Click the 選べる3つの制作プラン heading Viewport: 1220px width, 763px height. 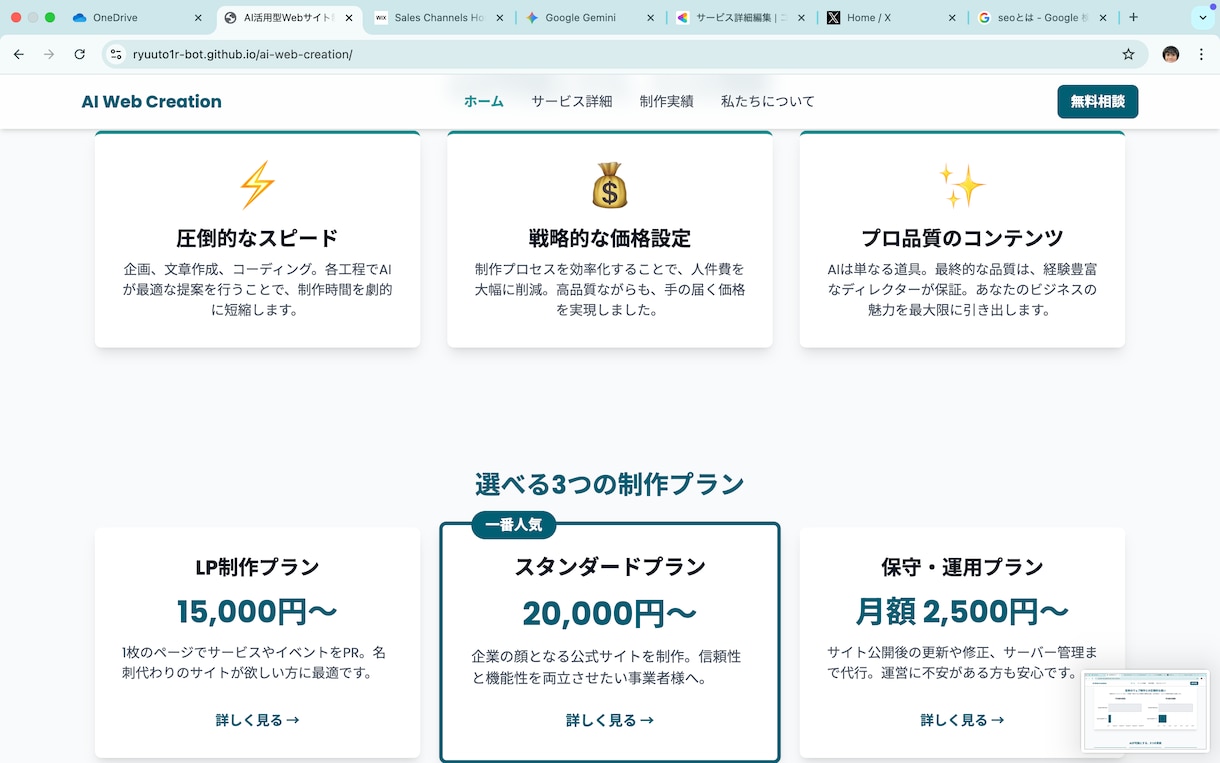(x=610, y=485)
